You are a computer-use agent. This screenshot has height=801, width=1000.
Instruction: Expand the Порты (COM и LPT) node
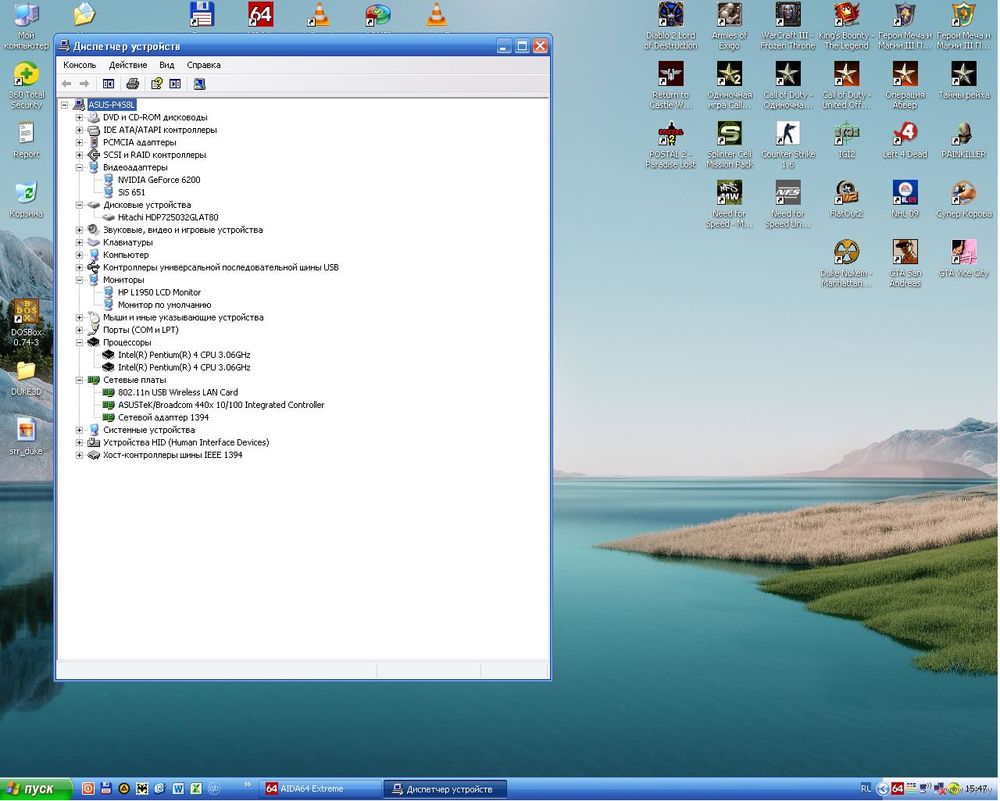[79, 330]
